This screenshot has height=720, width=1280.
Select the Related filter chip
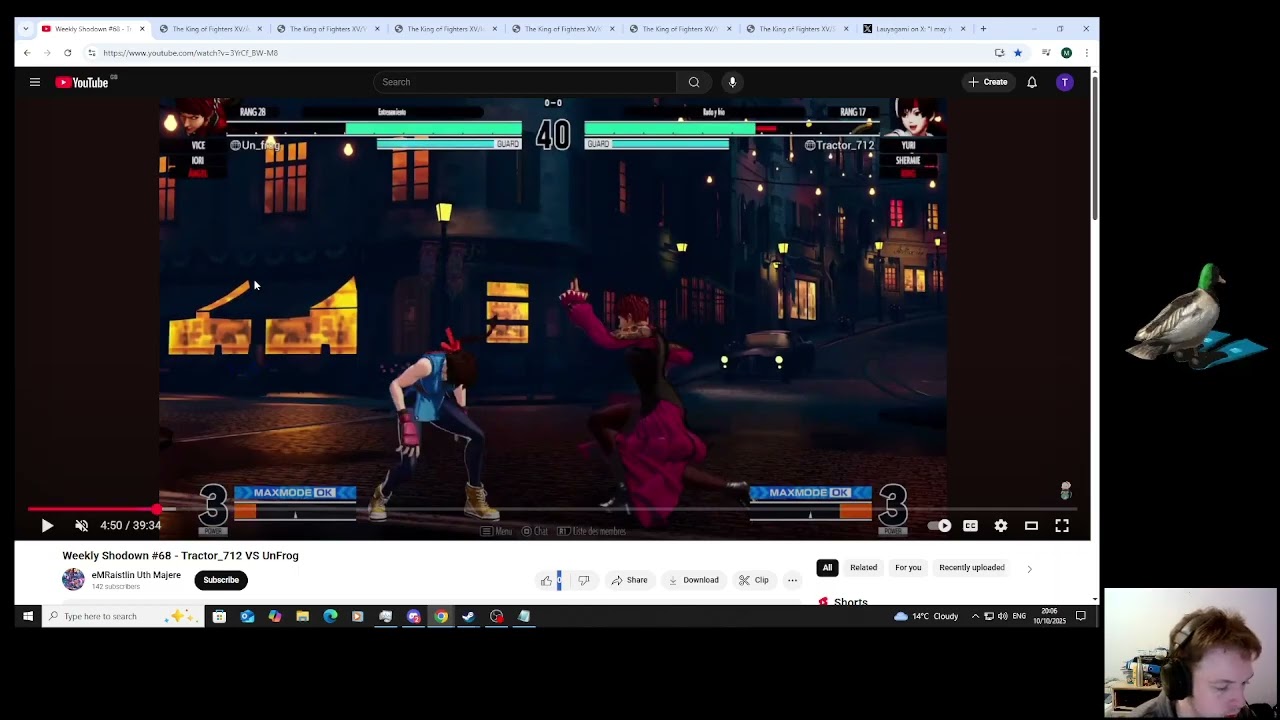pyautogui.click(x=863, y=568)
